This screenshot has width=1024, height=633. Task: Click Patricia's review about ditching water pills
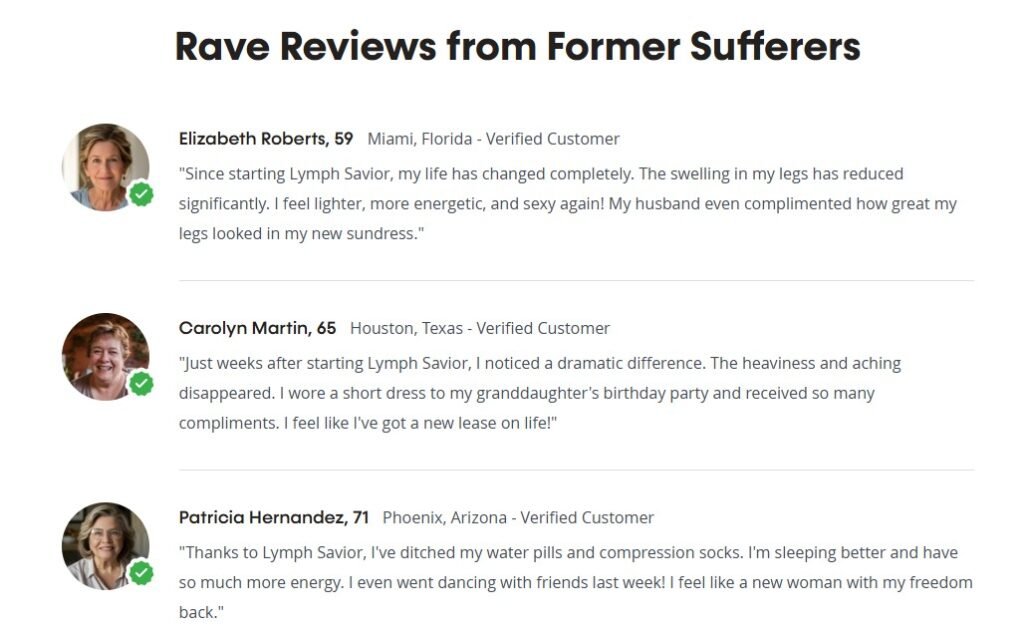pyautogui.click(x=575, y=583)
